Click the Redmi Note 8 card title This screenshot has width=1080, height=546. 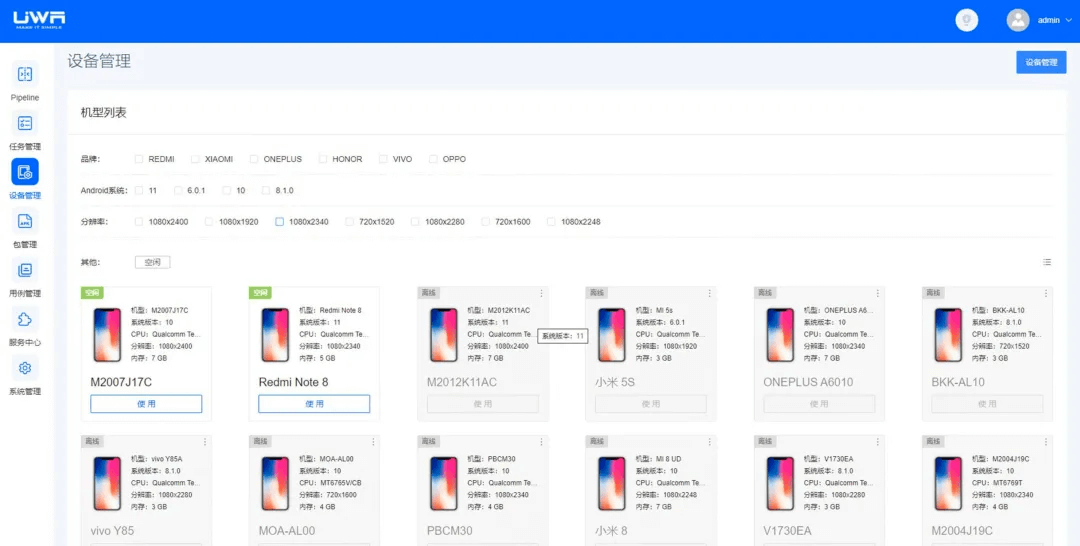[x=293, y=381]
